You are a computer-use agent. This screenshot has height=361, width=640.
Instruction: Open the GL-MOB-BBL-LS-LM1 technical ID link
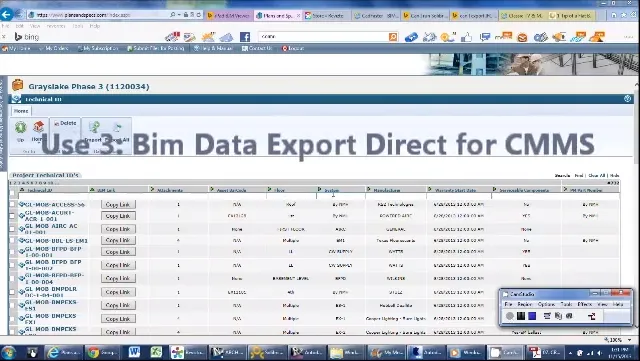point(56,241)
